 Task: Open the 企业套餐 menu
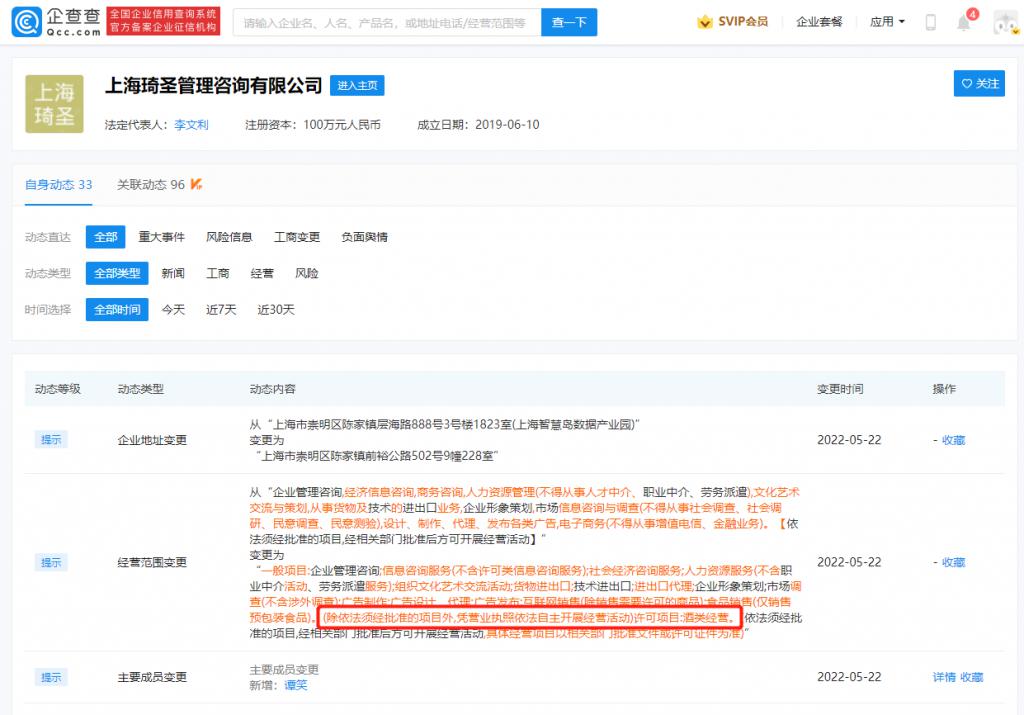tap(819, 22)
